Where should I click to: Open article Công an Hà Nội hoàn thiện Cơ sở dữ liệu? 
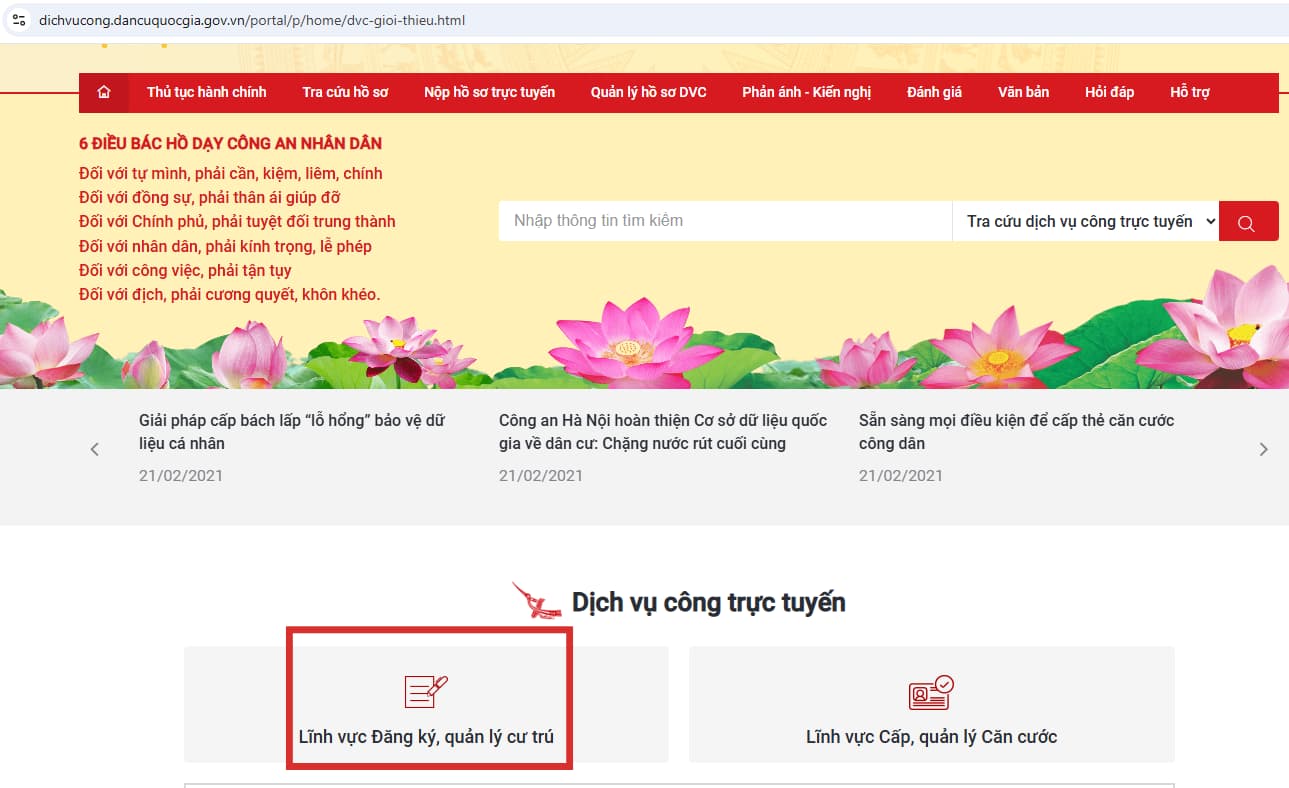point(663,432)
